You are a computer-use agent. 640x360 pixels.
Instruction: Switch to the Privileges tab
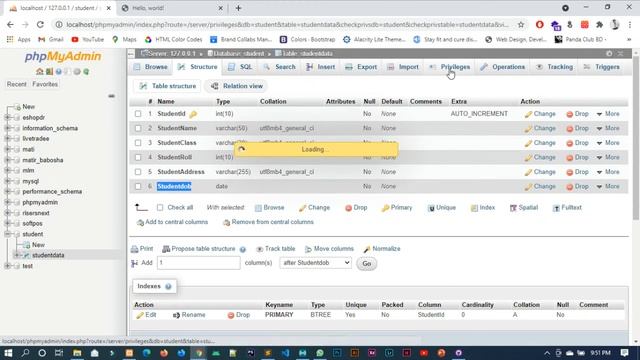pyautogui.click(x=449, y=67)
